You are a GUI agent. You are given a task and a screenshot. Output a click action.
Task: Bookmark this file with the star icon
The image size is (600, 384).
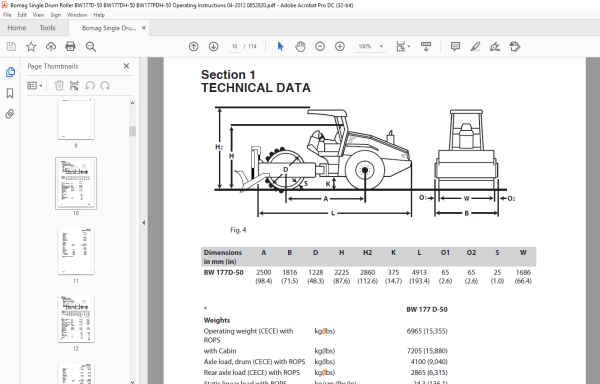[x=31, y=47]
